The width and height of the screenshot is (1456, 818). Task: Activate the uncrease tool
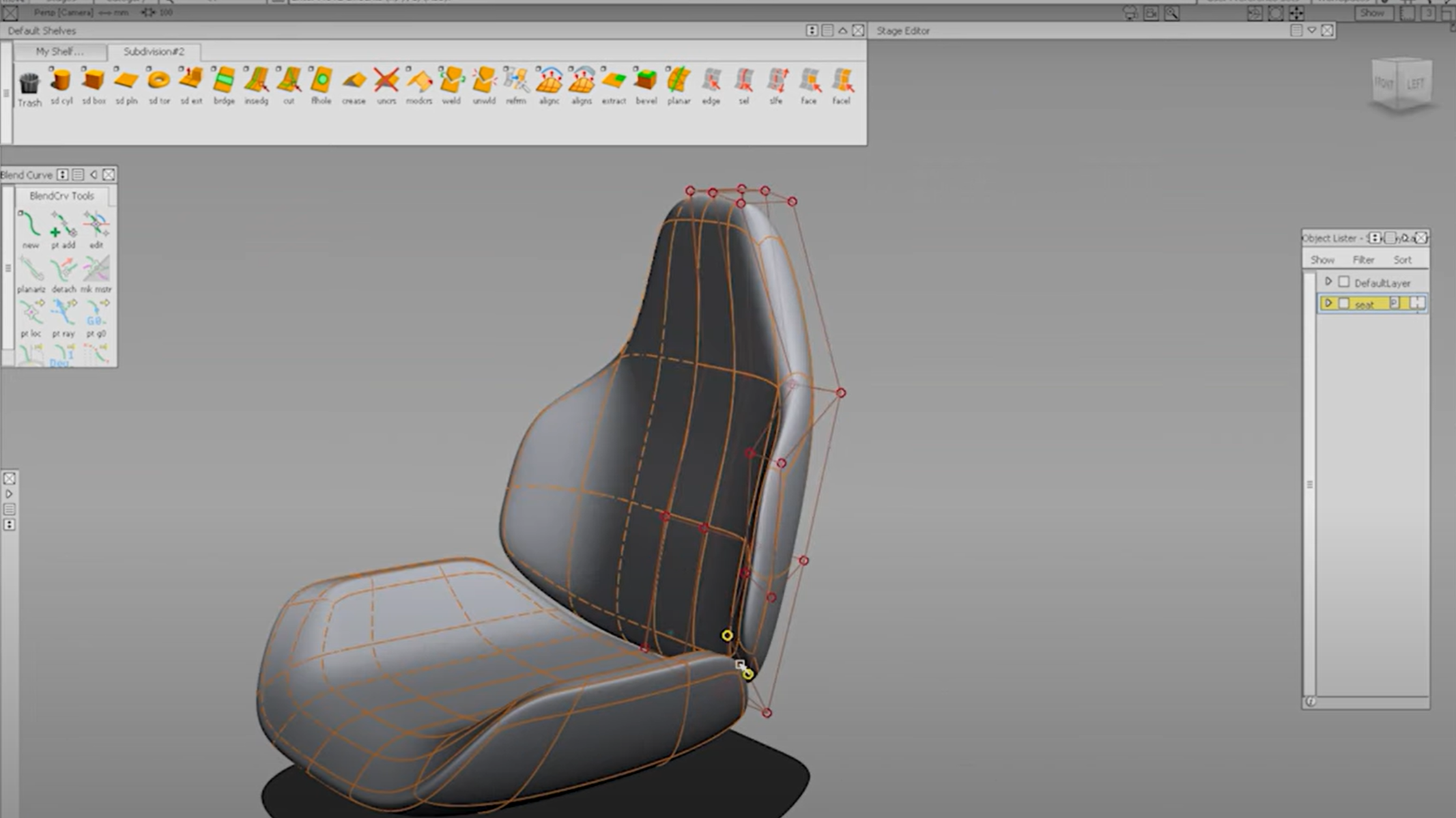tap(386, 83)
